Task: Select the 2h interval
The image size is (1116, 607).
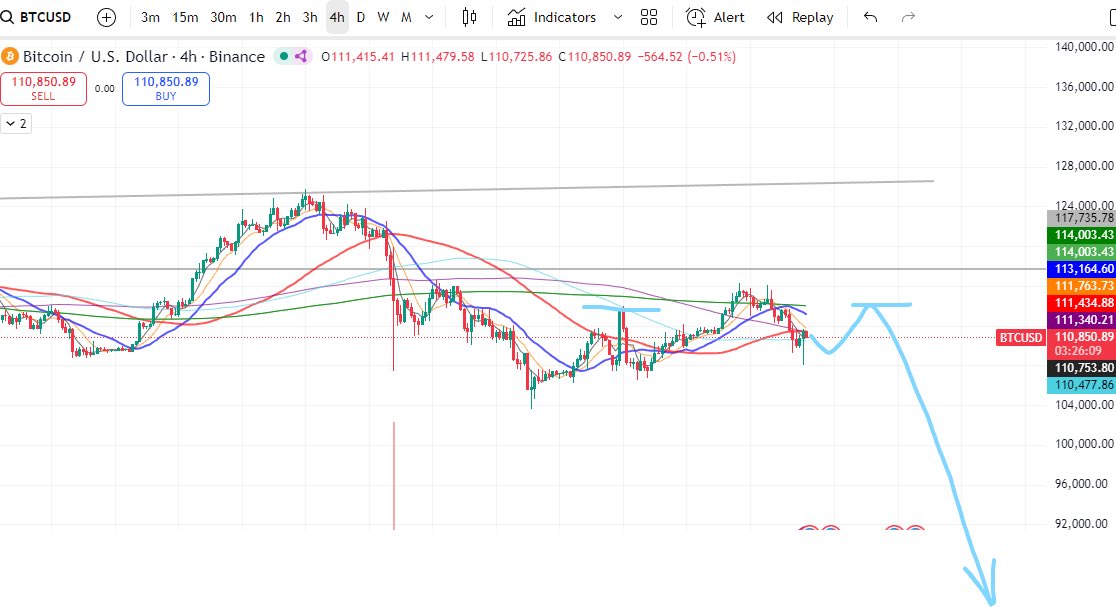Action: tap(283, 17)
